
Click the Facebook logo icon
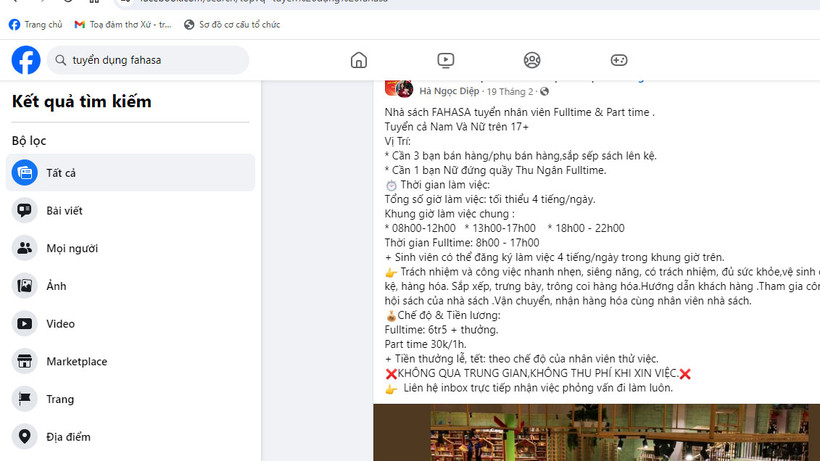pos(26,60)
